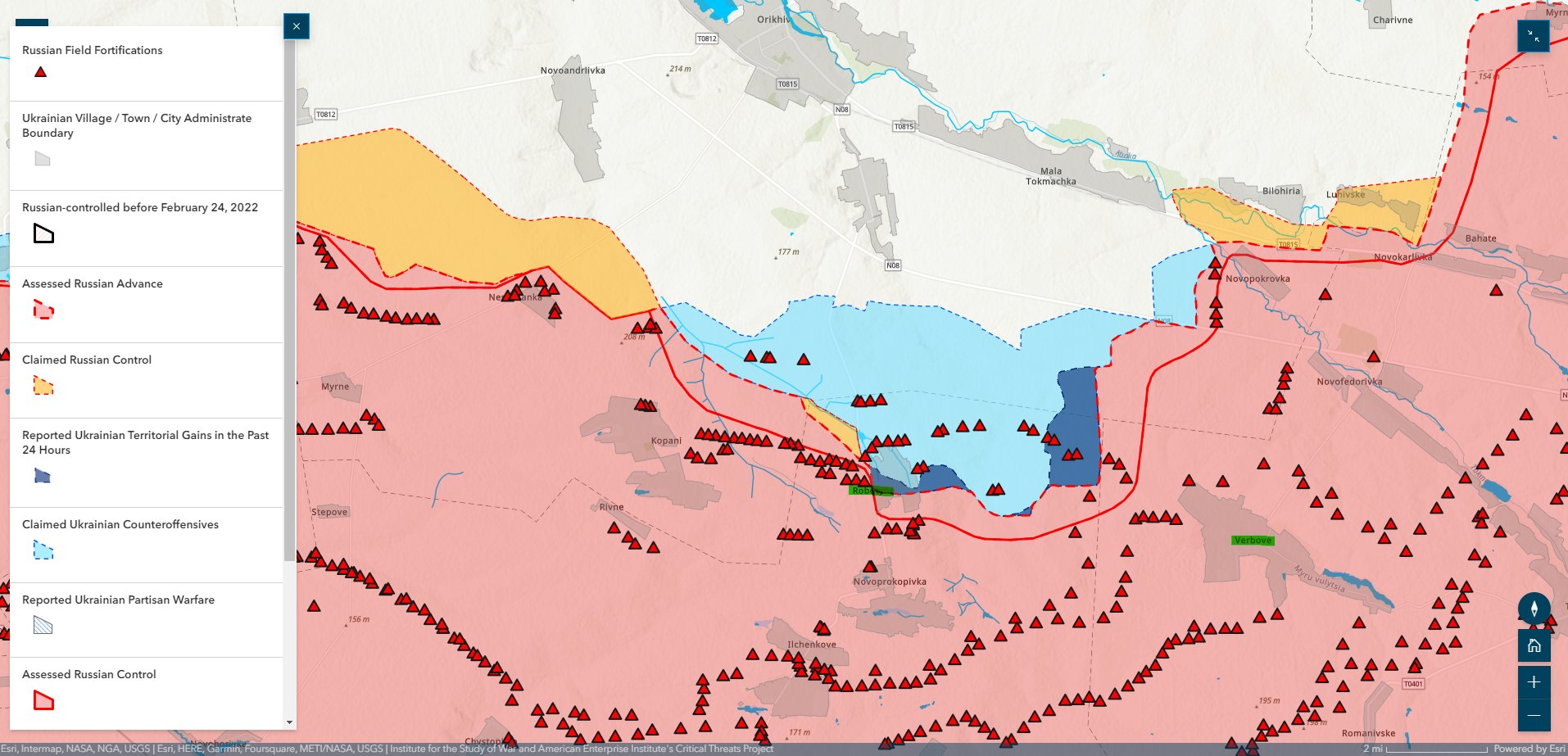Click the Claimed Ukrainian Counteroffensives legend symbol
The image size is (1568, 756).
pyautogui.click(x=43, y=550)
